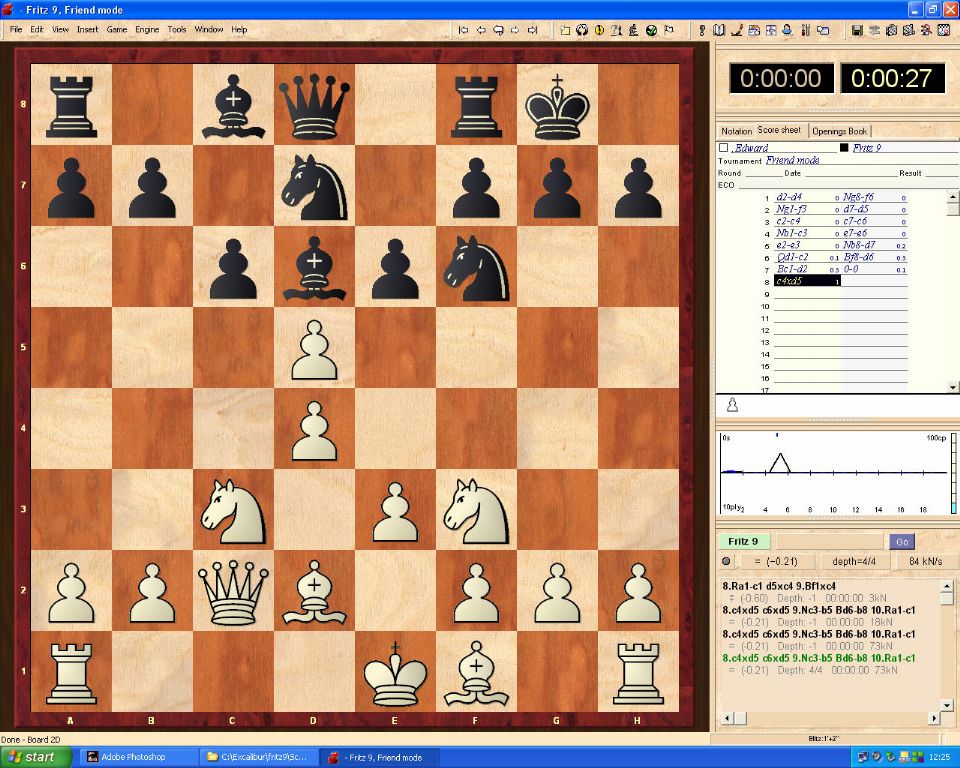The width and height of the screenshot is (960, 768).
Task: Open the Tools menu
Action: pos(177,29)
